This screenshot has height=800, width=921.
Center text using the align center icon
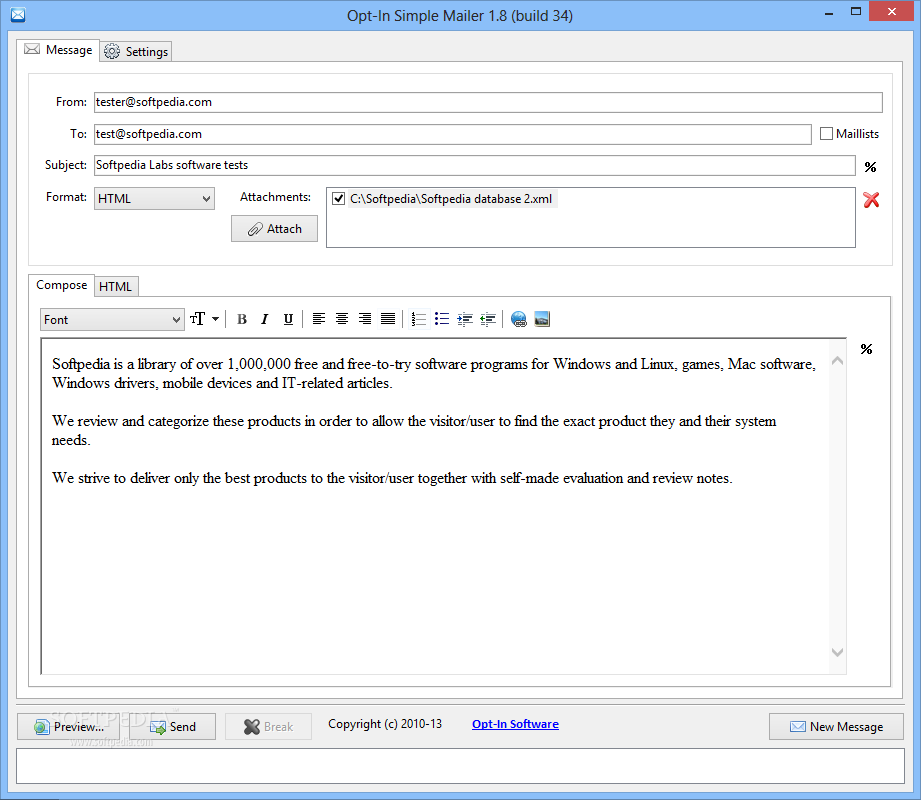pos(342,319)
